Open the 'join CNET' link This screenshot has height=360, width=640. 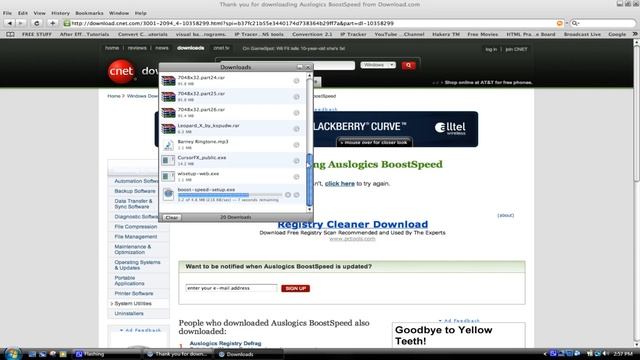(516, 49)
